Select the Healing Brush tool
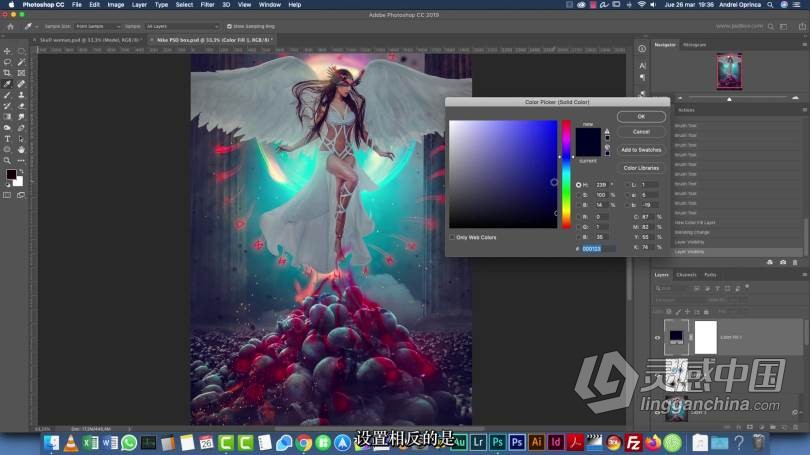 tap(21, 84)
